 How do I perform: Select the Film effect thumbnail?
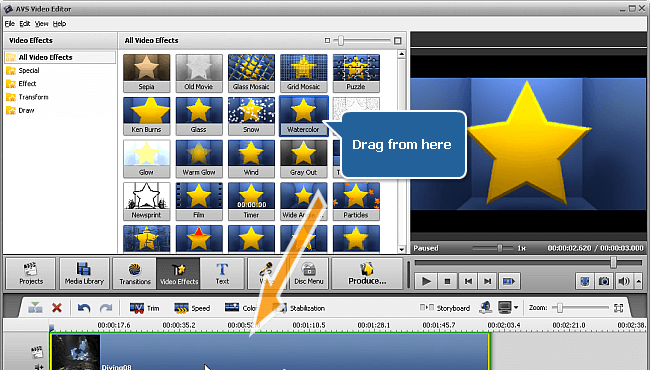pos(199,201)
